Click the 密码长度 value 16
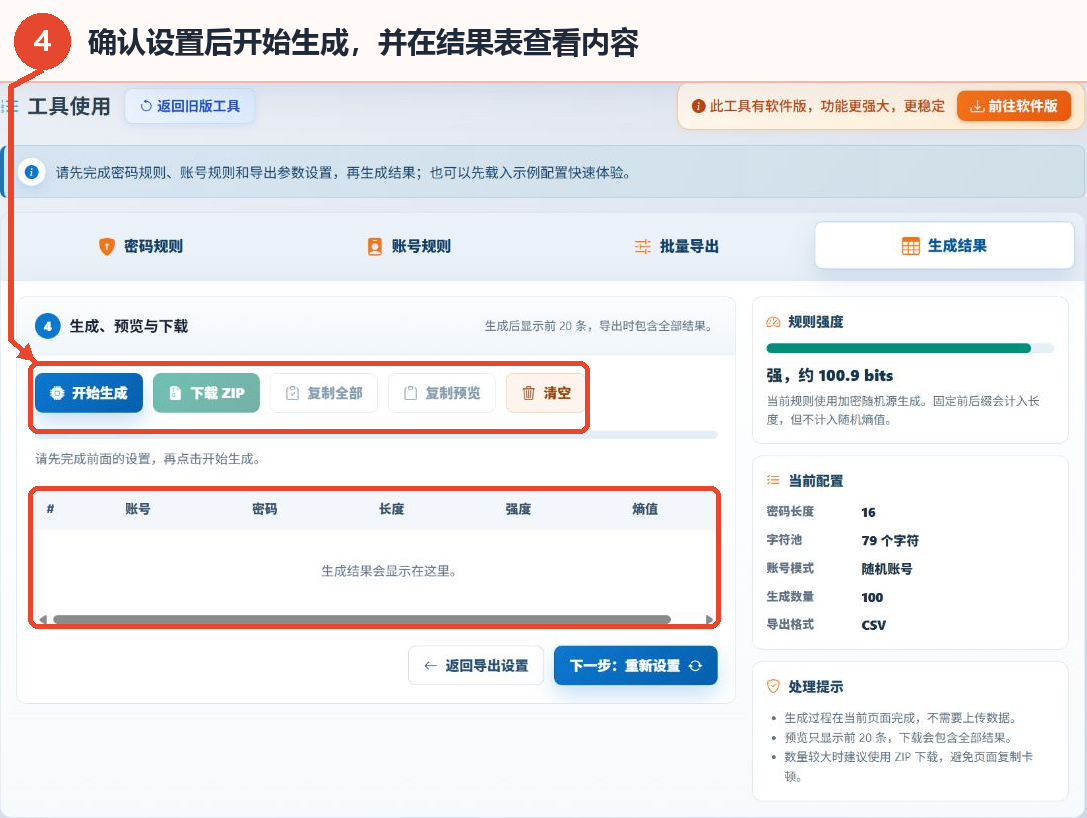The image size is (1087, 818). tap(868, 512)
